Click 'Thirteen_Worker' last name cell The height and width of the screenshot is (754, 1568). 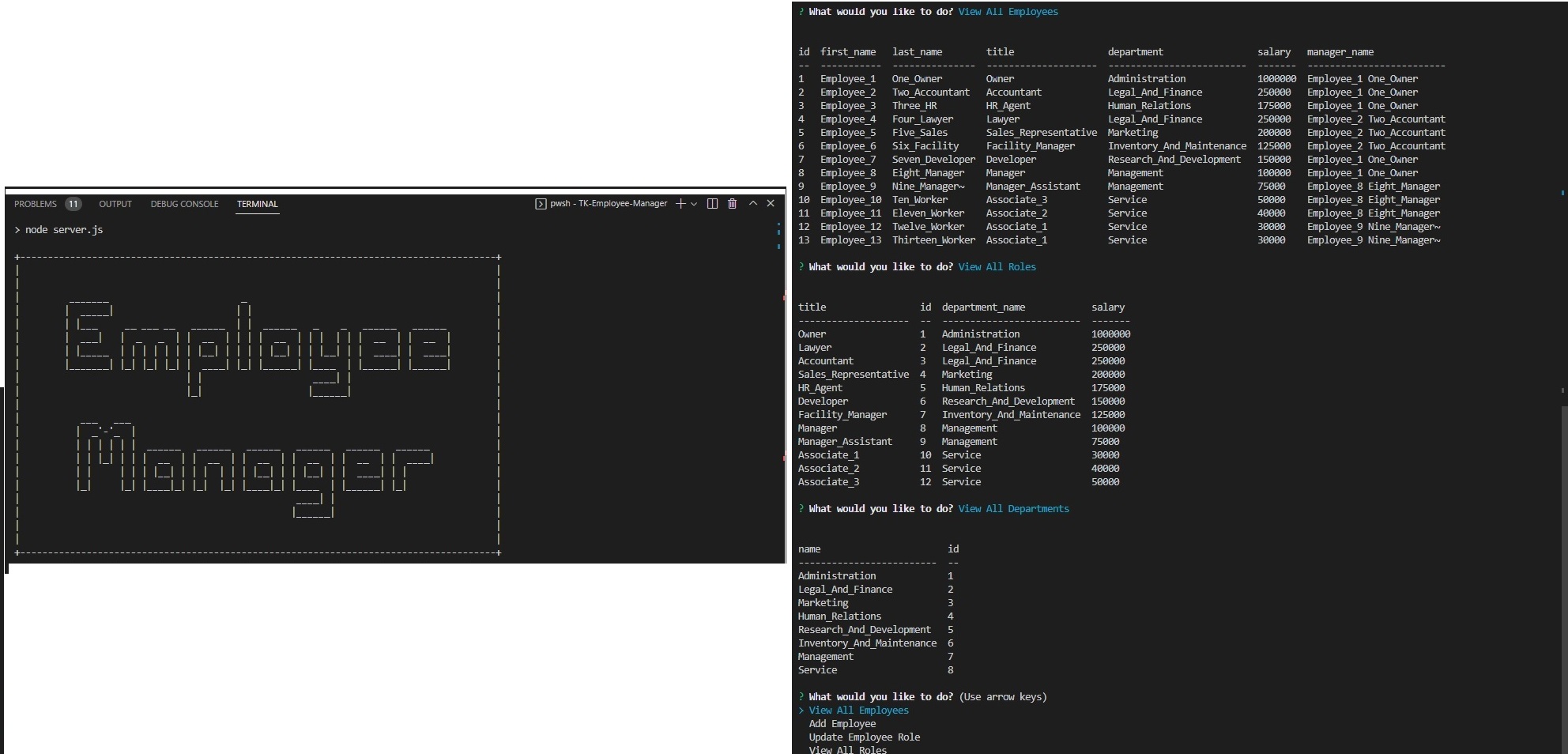tap(933, 240)
